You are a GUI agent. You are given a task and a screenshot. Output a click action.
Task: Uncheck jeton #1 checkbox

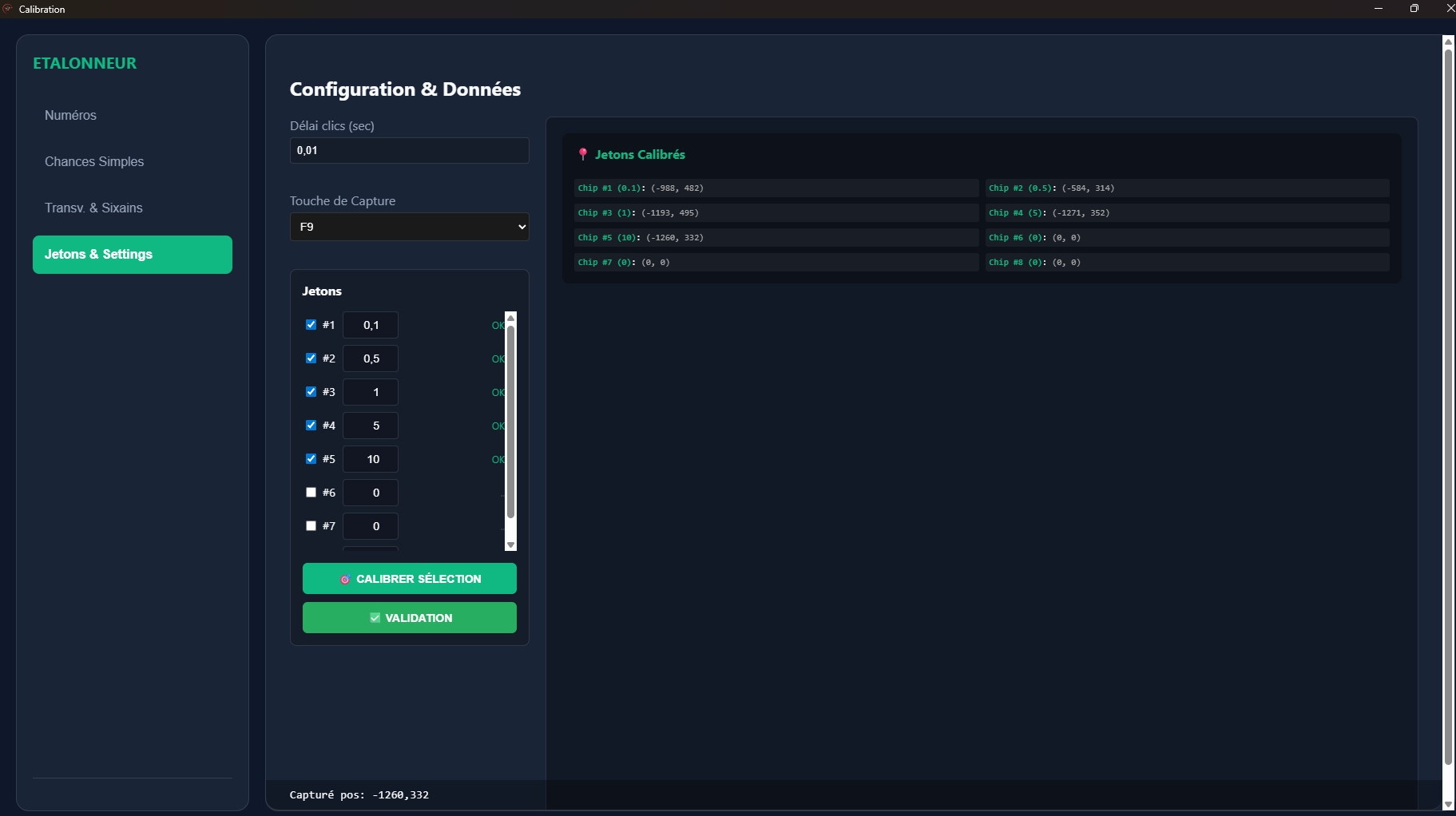(311, 325)
